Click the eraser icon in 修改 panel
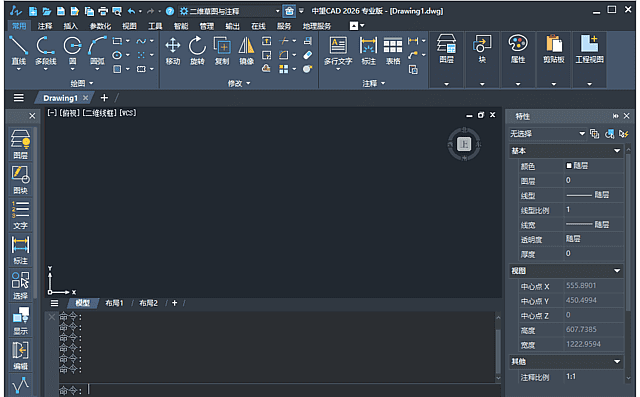The width and height of the screenshot is (640, 397). (307, 55)
